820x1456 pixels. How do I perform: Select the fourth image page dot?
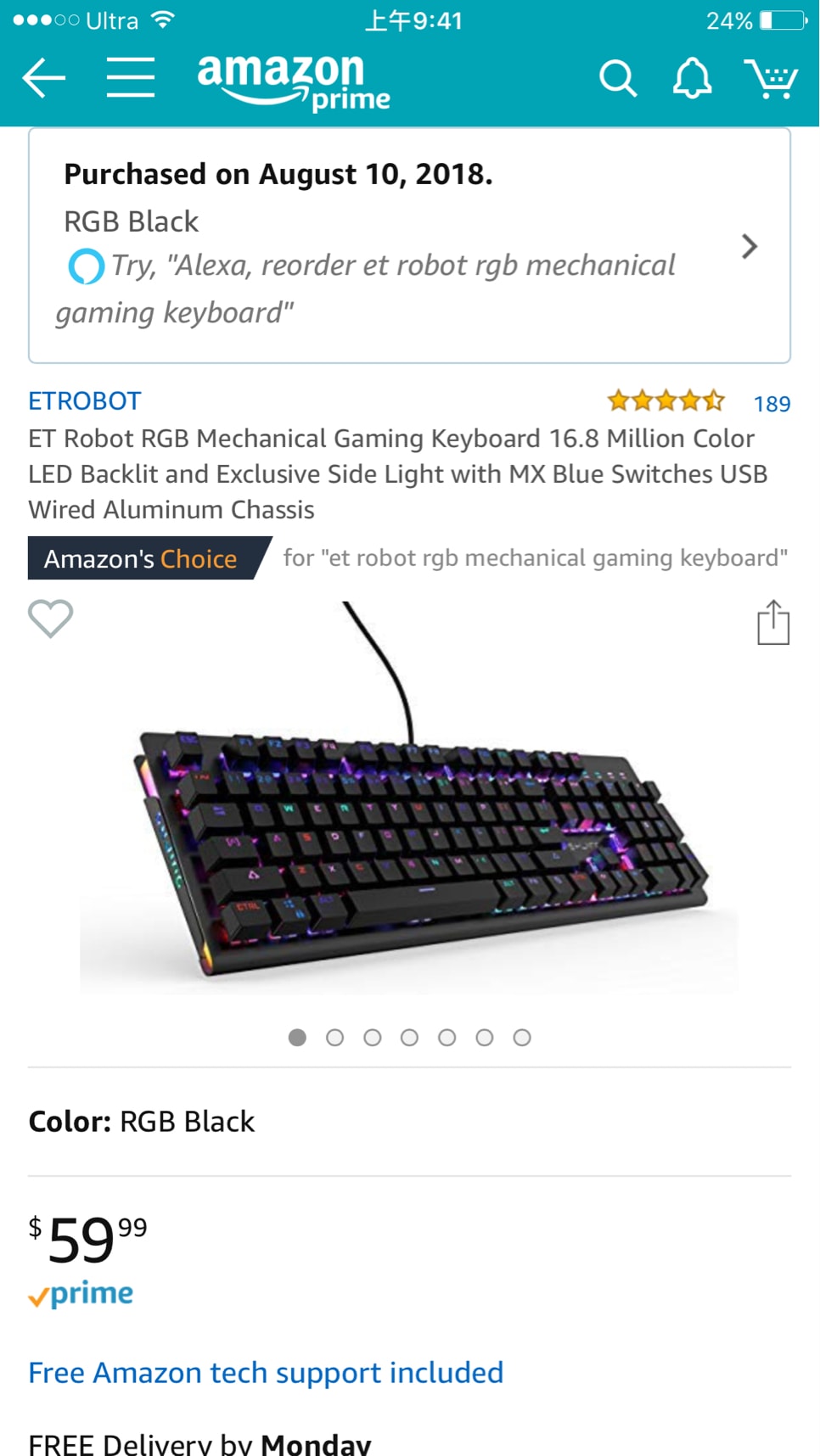click(409, 1038)
